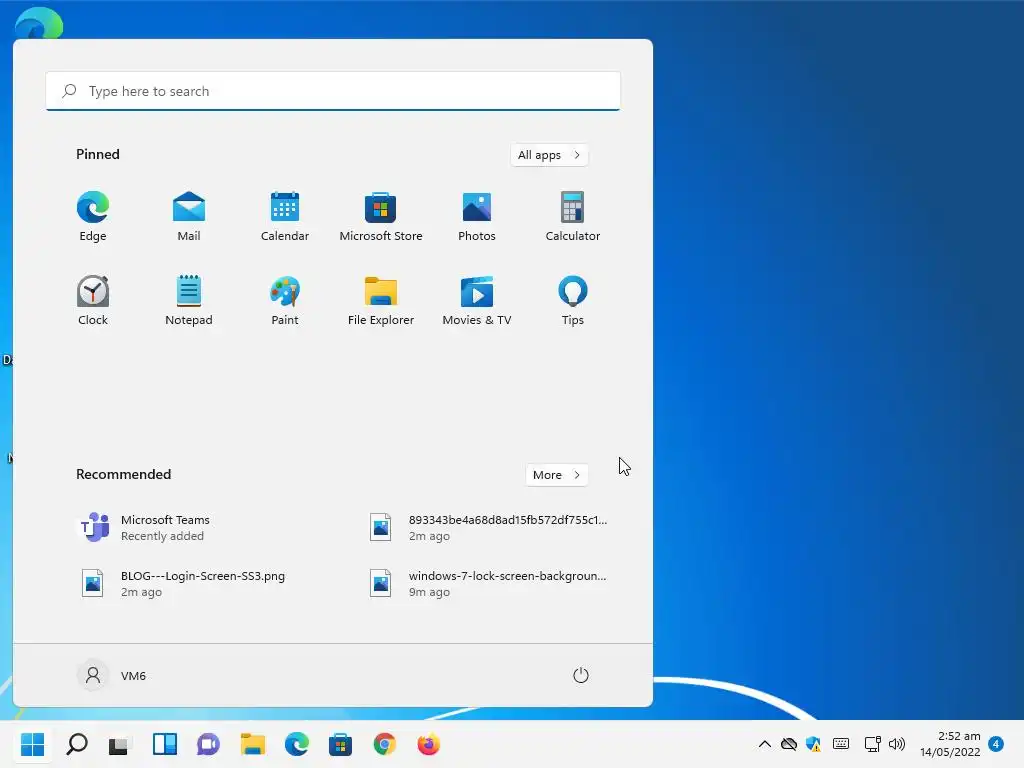Screen dimensions: 1024x768
Task: Show More recommended items
Action: (556, 475)
